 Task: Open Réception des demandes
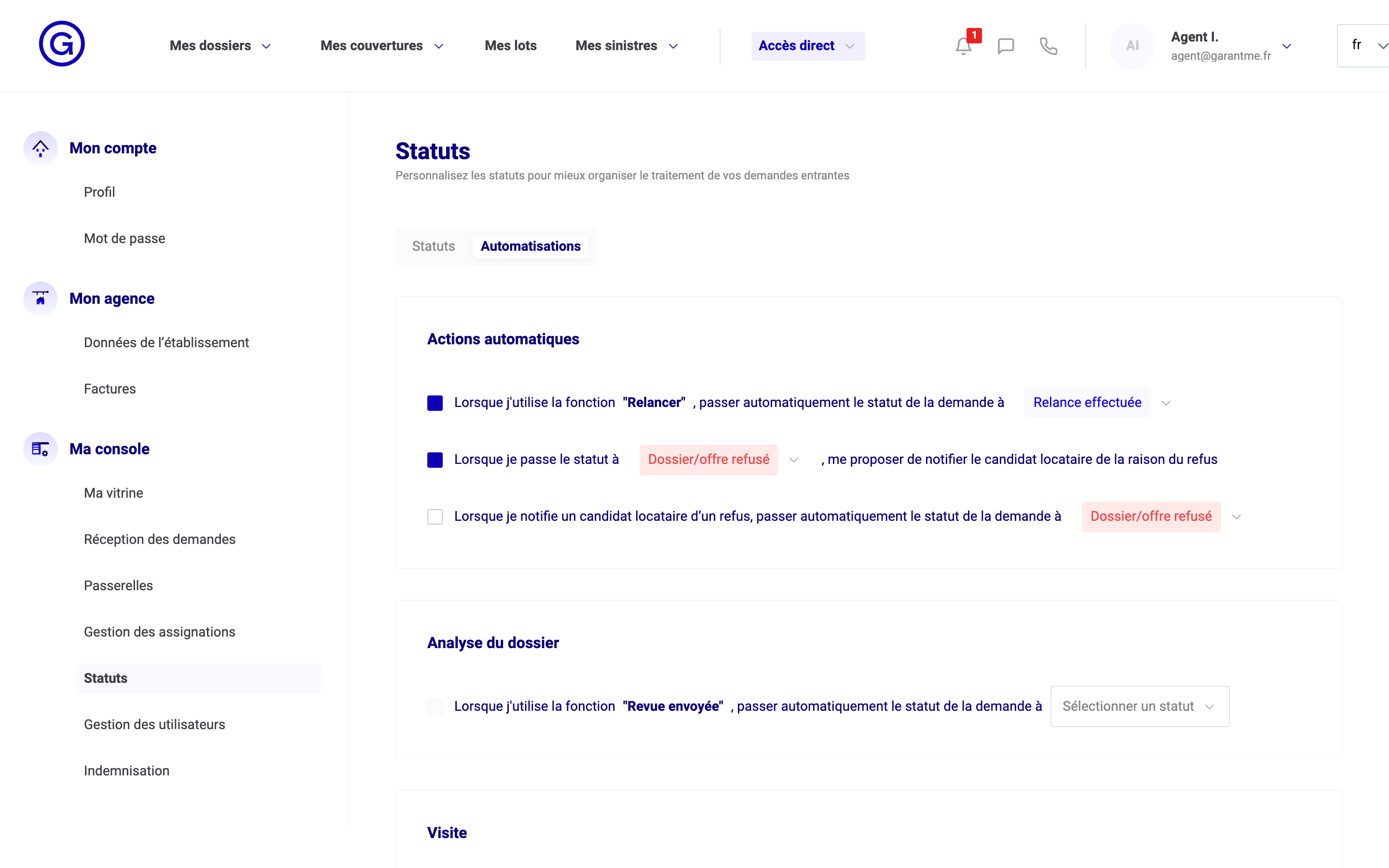[x=160, y=539]
